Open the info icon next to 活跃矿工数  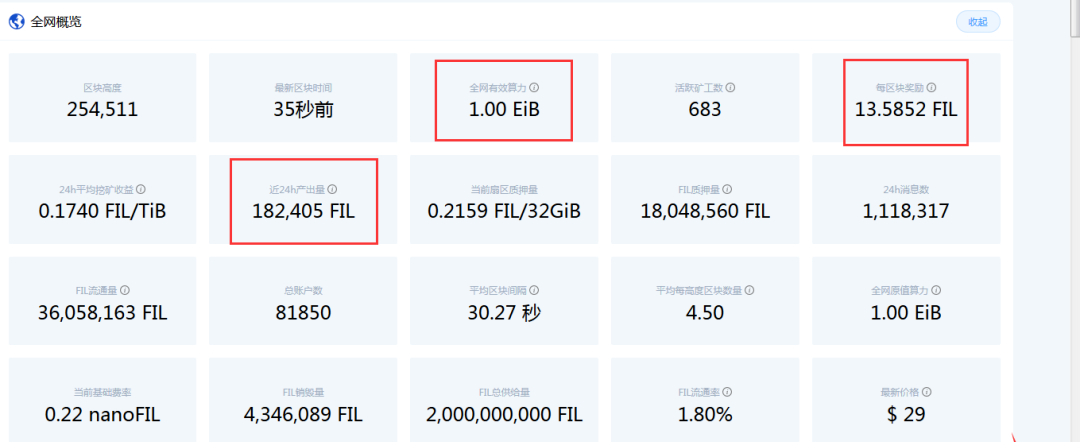tap(730, 88)
